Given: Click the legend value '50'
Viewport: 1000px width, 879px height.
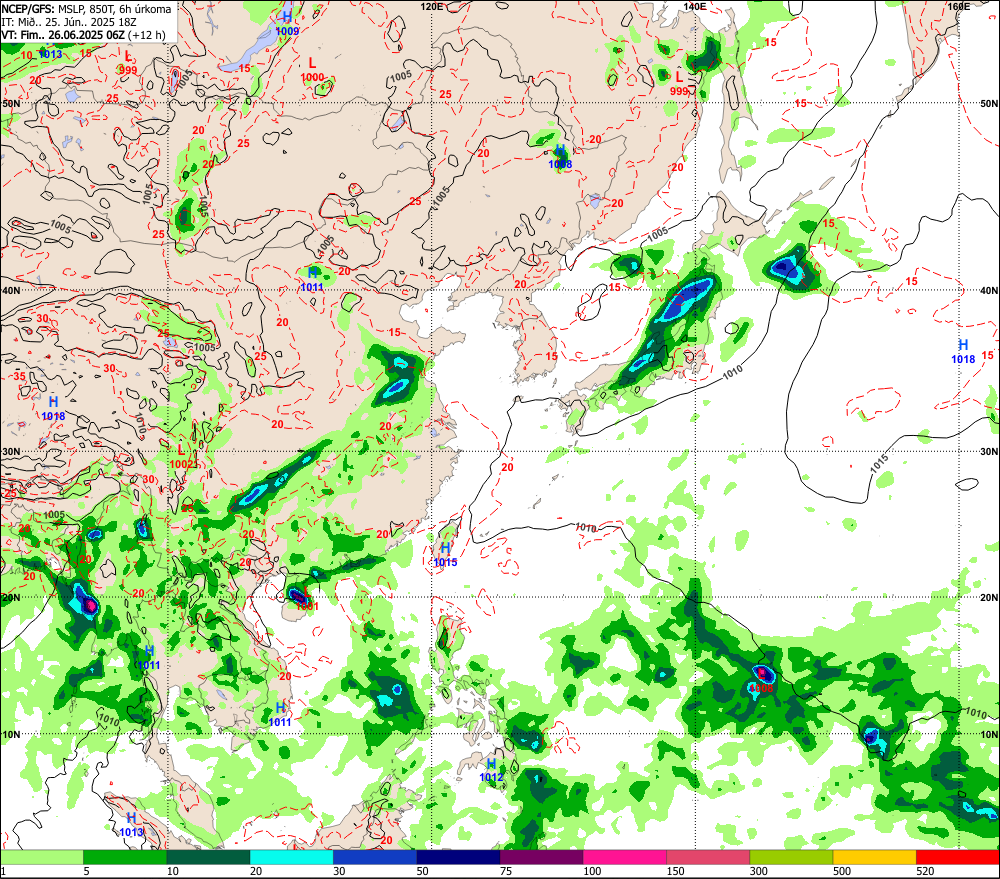Looking at the screenshot, I should (x=422, y=871).
